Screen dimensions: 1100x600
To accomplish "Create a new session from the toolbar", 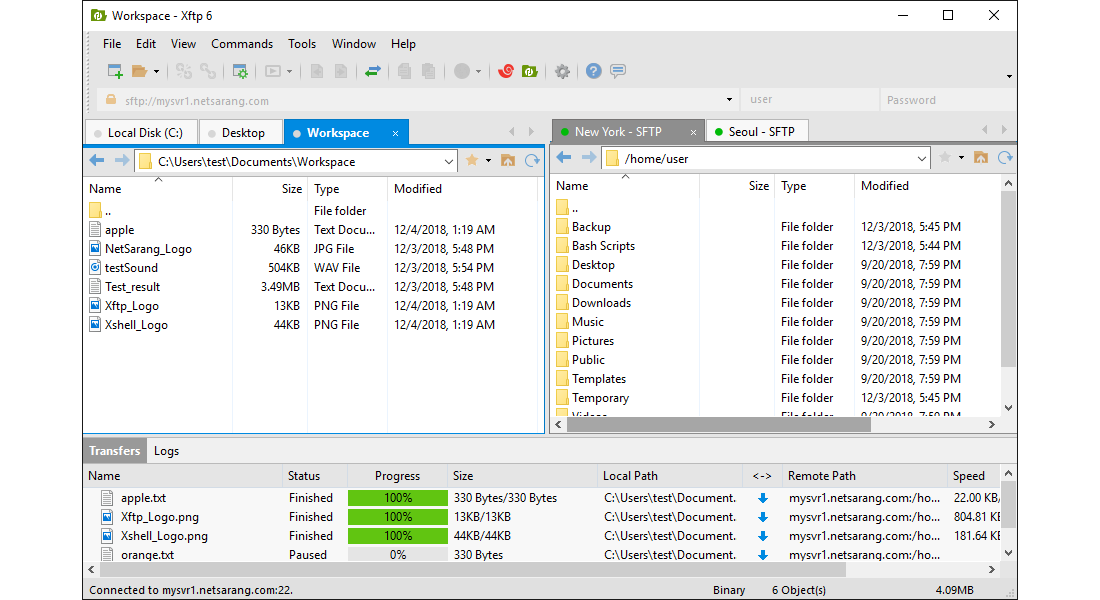I will [x=115, y=71].
